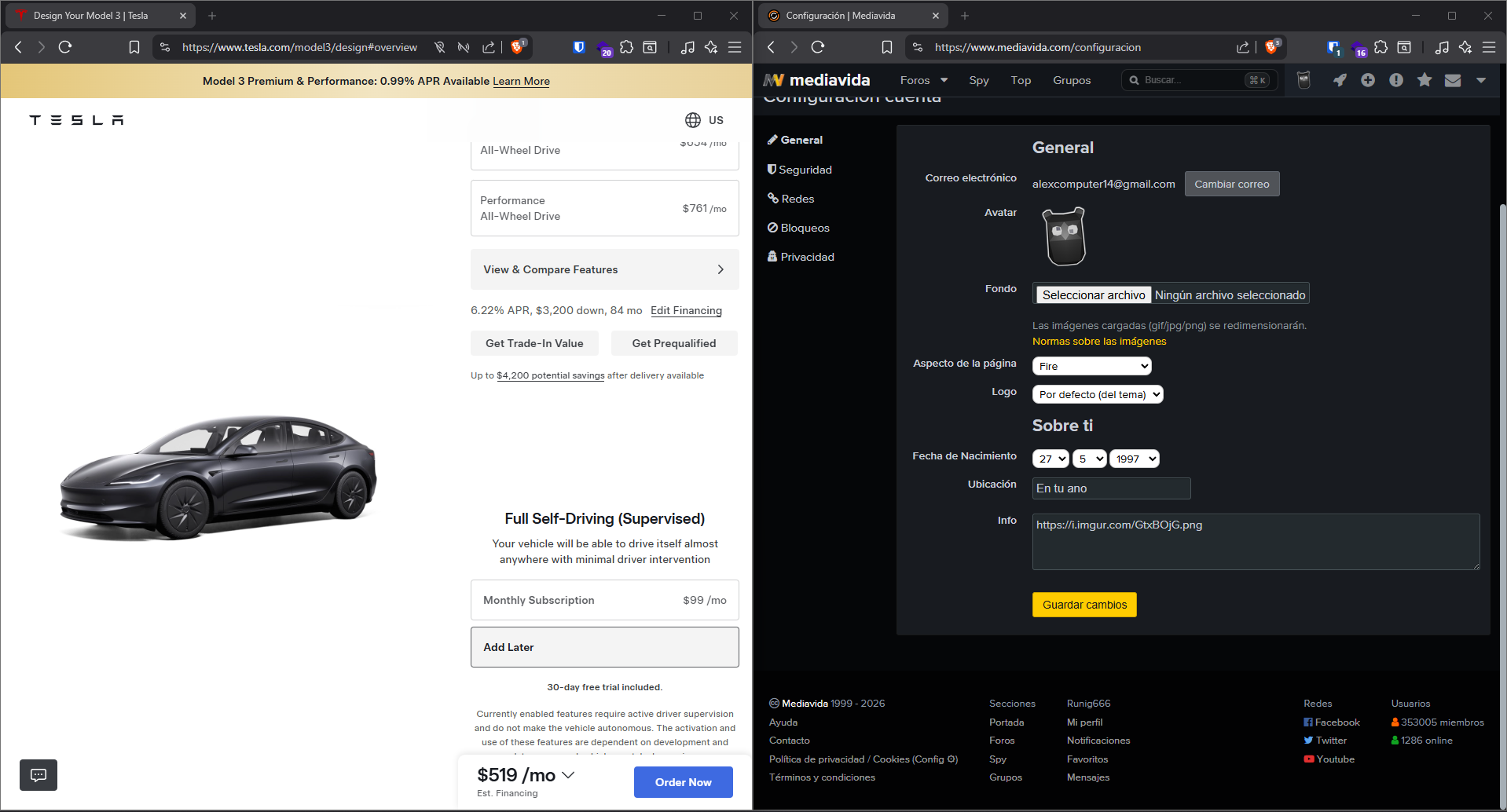Open the Foros dropdown menu
Image resolution: width=1507 pixels, height=812 pixels.
coord(924,80)
